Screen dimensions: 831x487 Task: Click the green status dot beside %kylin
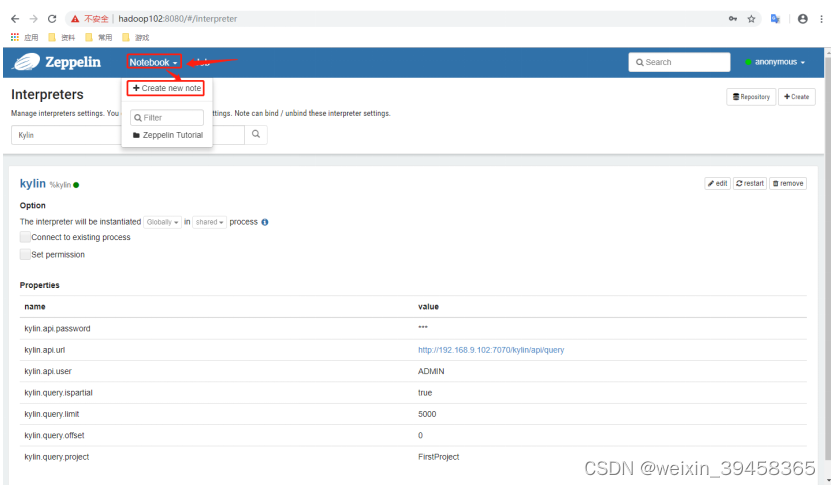(x=76, y=185)
